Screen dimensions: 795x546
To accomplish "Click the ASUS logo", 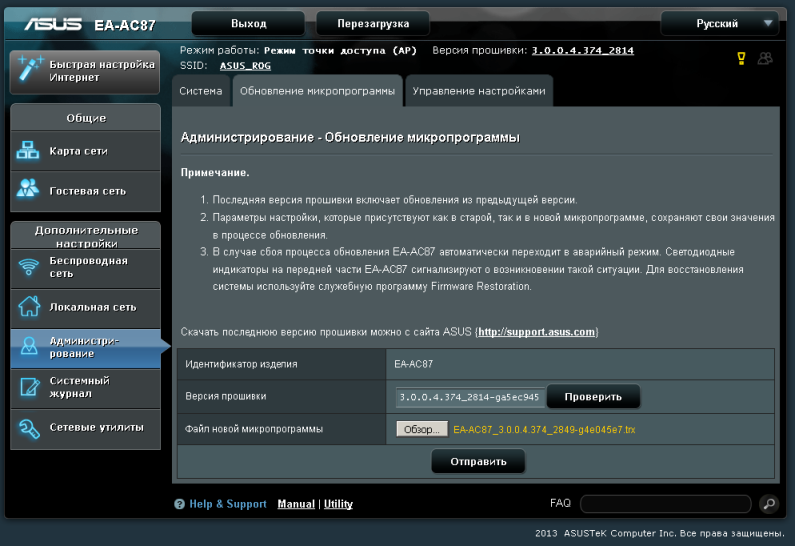I will click(x=53, y=24).
